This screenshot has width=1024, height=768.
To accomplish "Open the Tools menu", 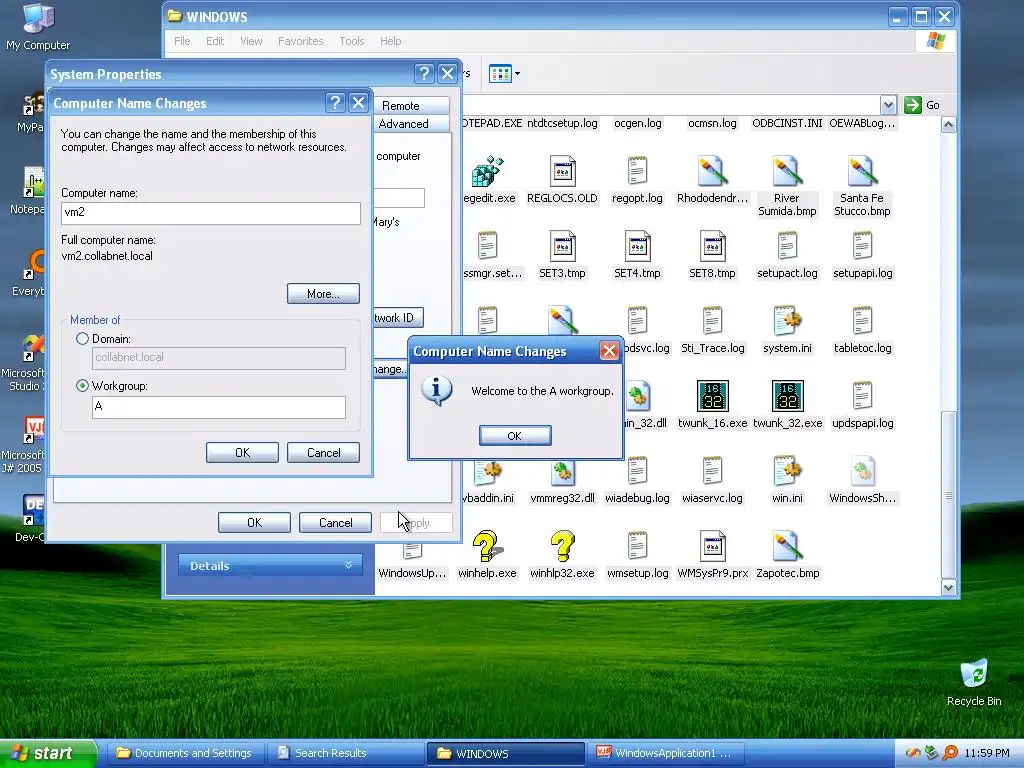I will 351,41.
